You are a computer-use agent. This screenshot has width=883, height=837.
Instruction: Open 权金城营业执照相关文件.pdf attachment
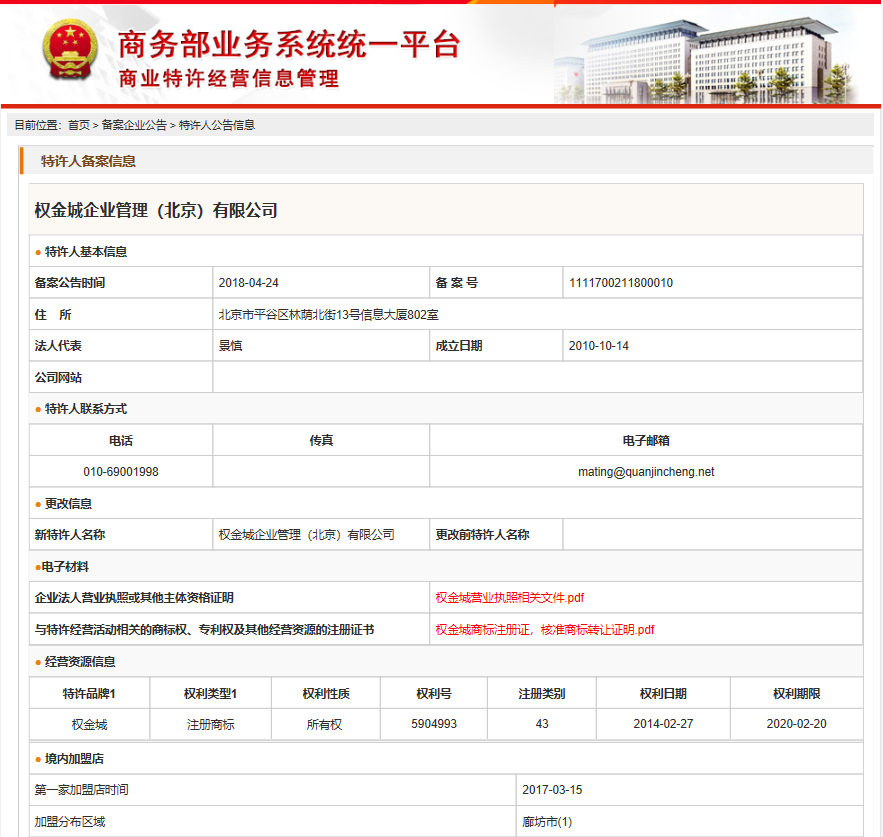pyautogui.click(x=510, y=598)
